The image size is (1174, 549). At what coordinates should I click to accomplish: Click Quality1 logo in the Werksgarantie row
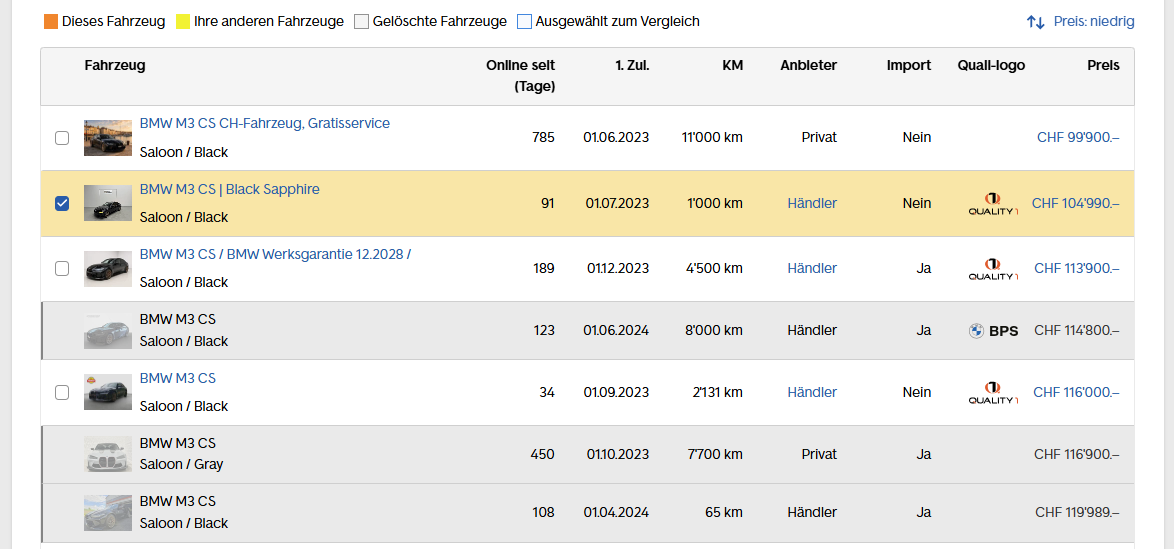(x=993, y=268)
